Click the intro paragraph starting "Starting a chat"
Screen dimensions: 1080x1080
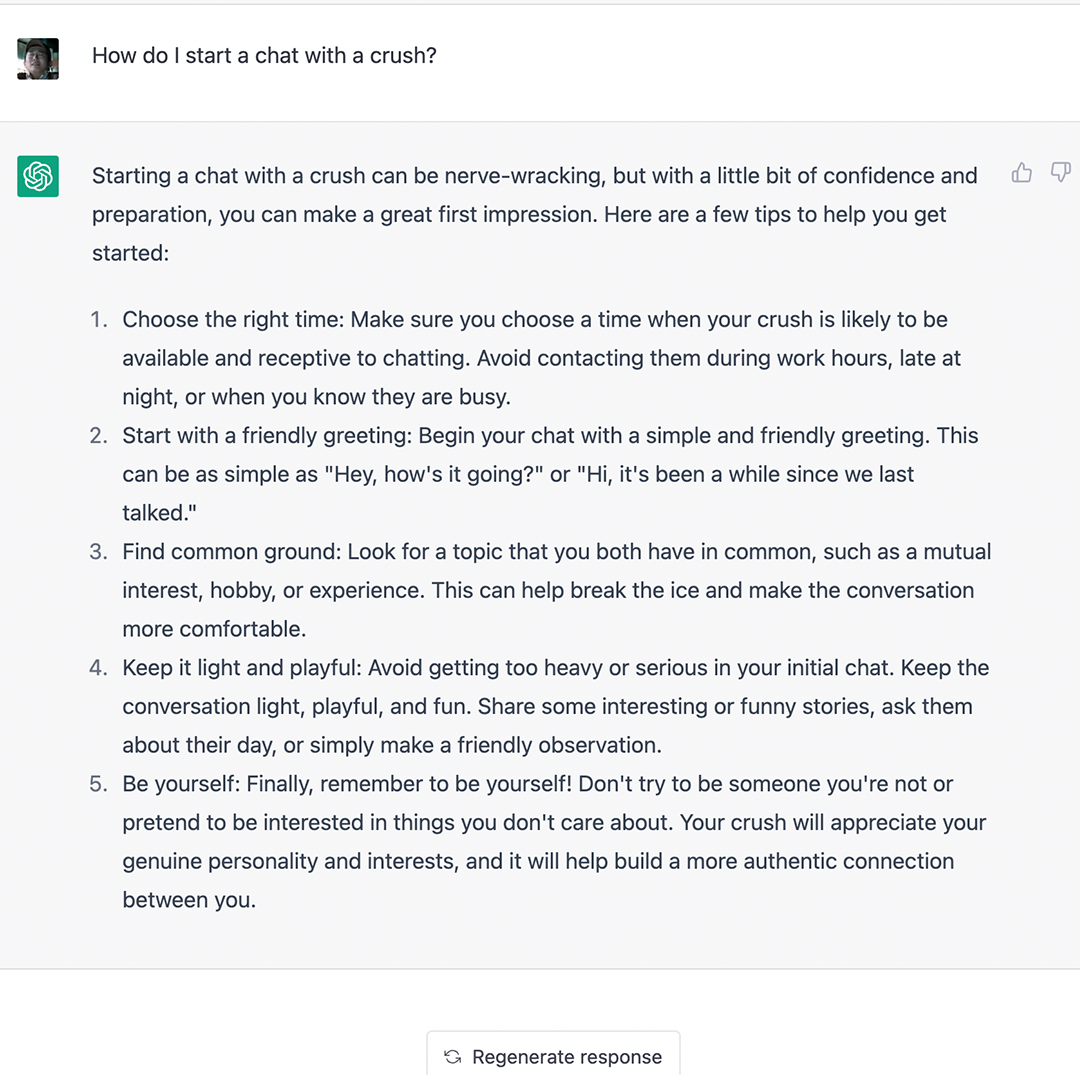pyautogui.click(x=534, y=214)
